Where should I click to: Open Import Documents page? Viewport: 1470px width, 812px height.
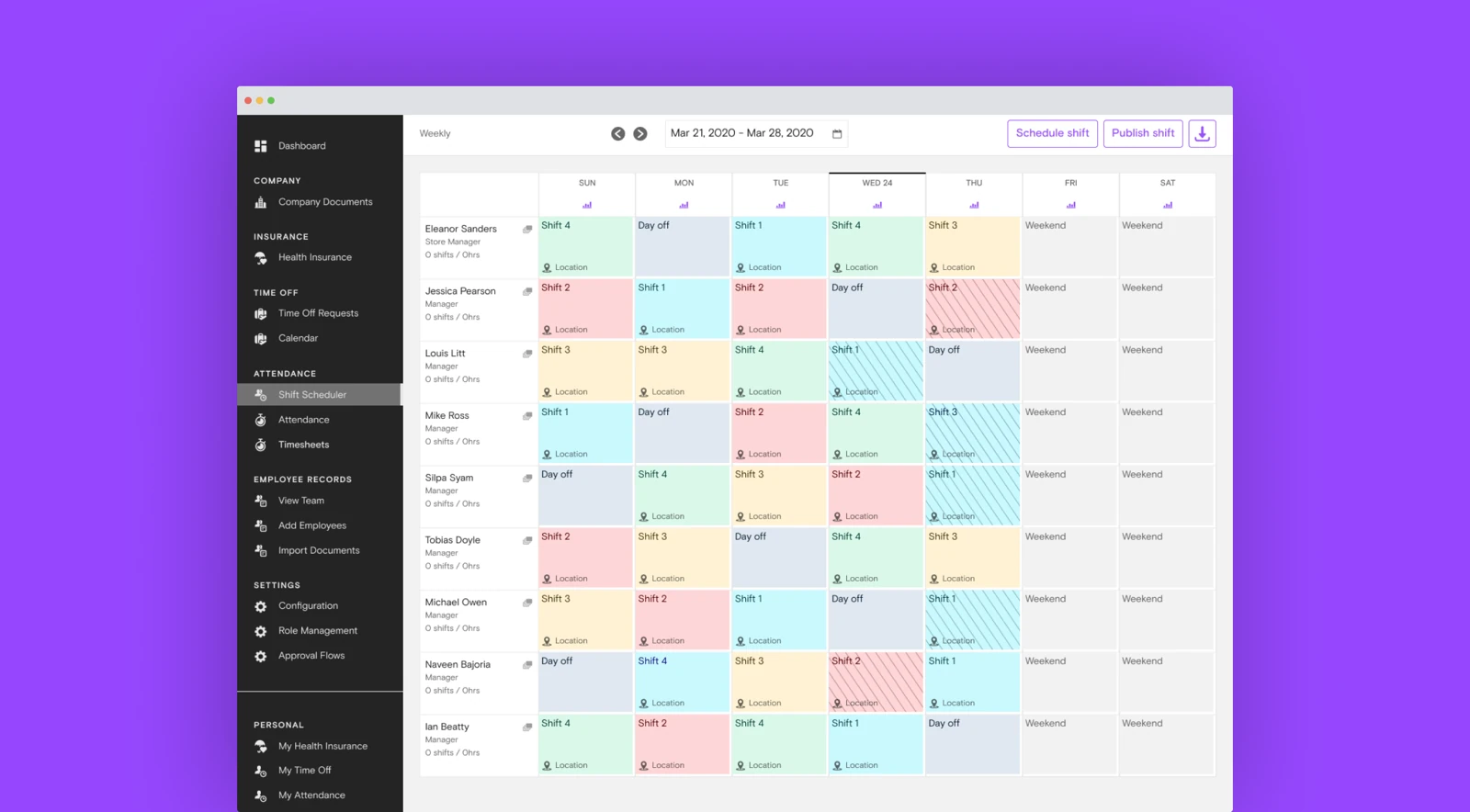(320, 550)
